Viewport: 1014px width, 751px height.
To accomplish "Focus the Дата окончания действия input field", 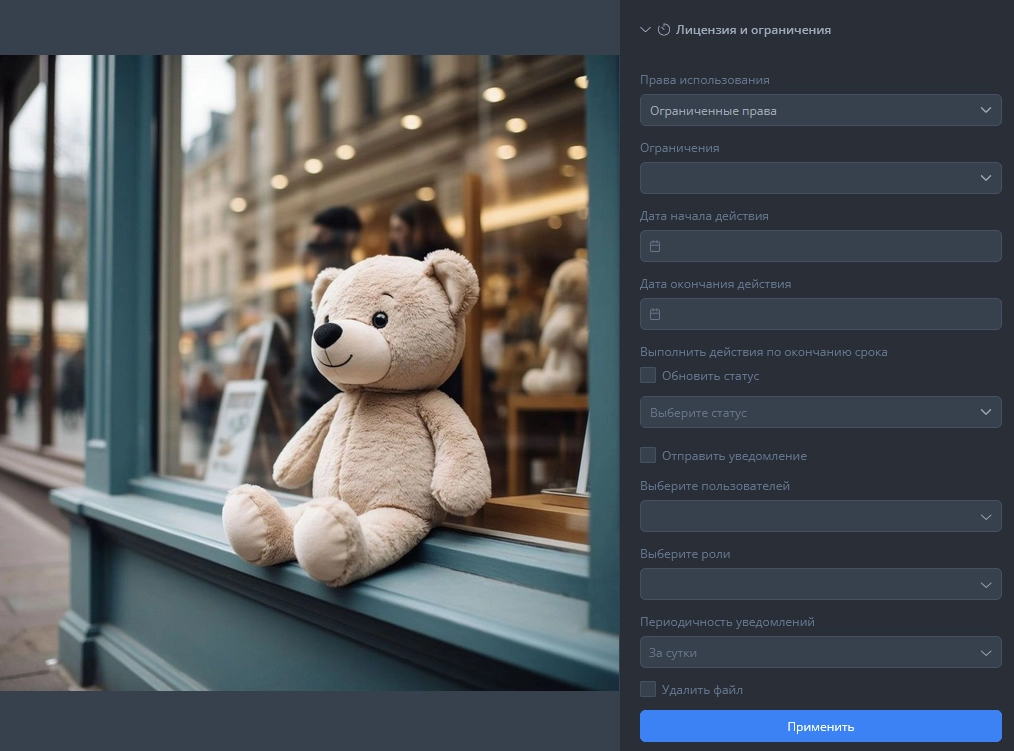I will (830, 314).
